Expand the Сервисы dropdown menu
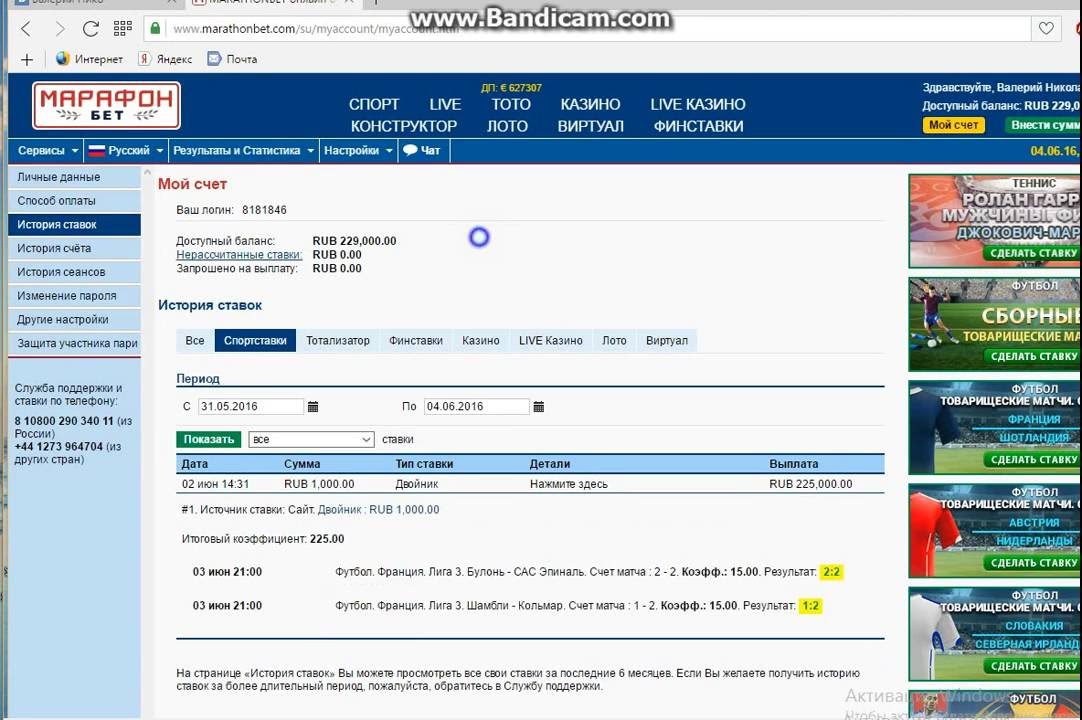The image size is (1082, 720). pos(48,151)
